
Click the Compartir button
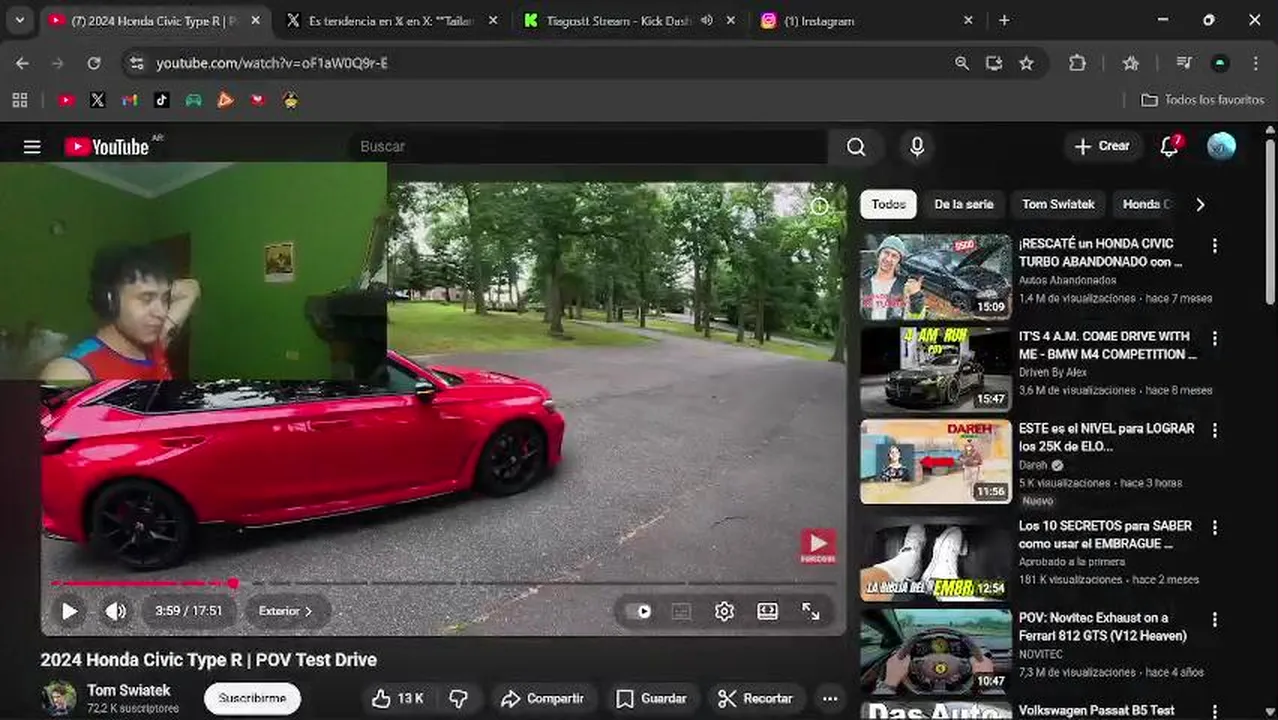point(542,698)
